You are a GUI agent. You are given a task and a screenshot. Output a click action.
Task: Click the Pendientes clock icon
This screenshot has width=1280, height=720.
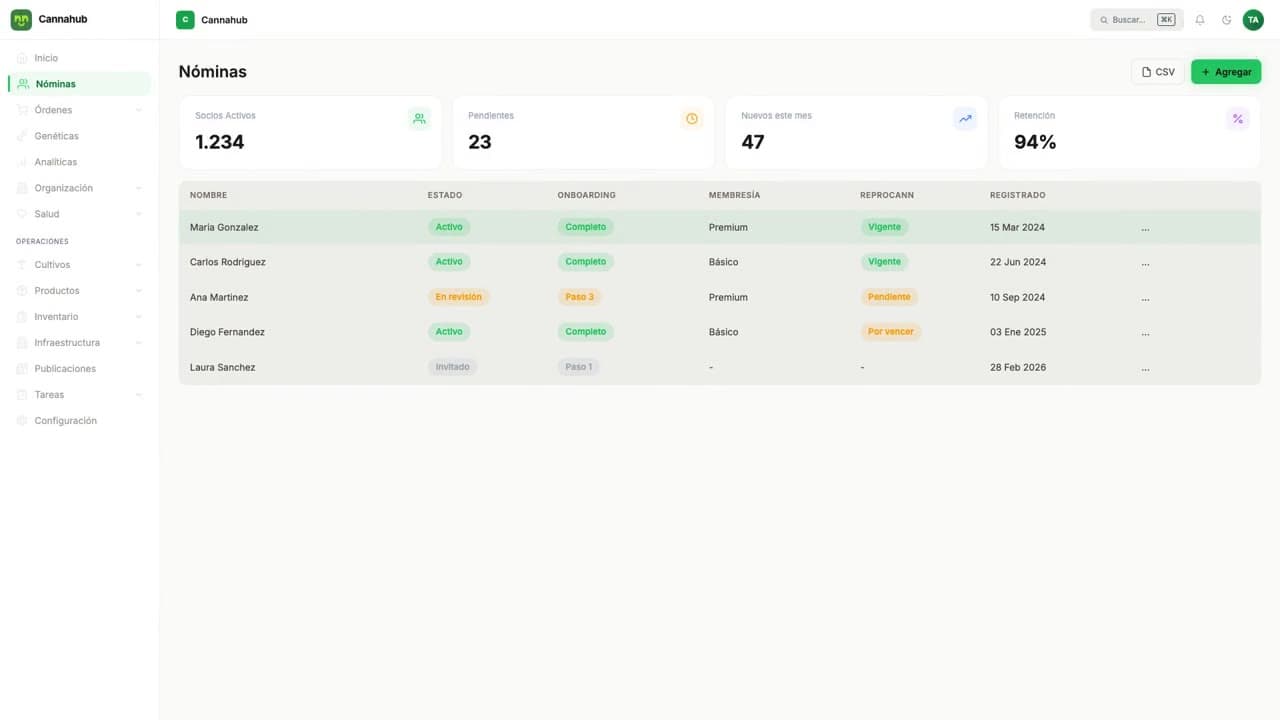point(692,119)
